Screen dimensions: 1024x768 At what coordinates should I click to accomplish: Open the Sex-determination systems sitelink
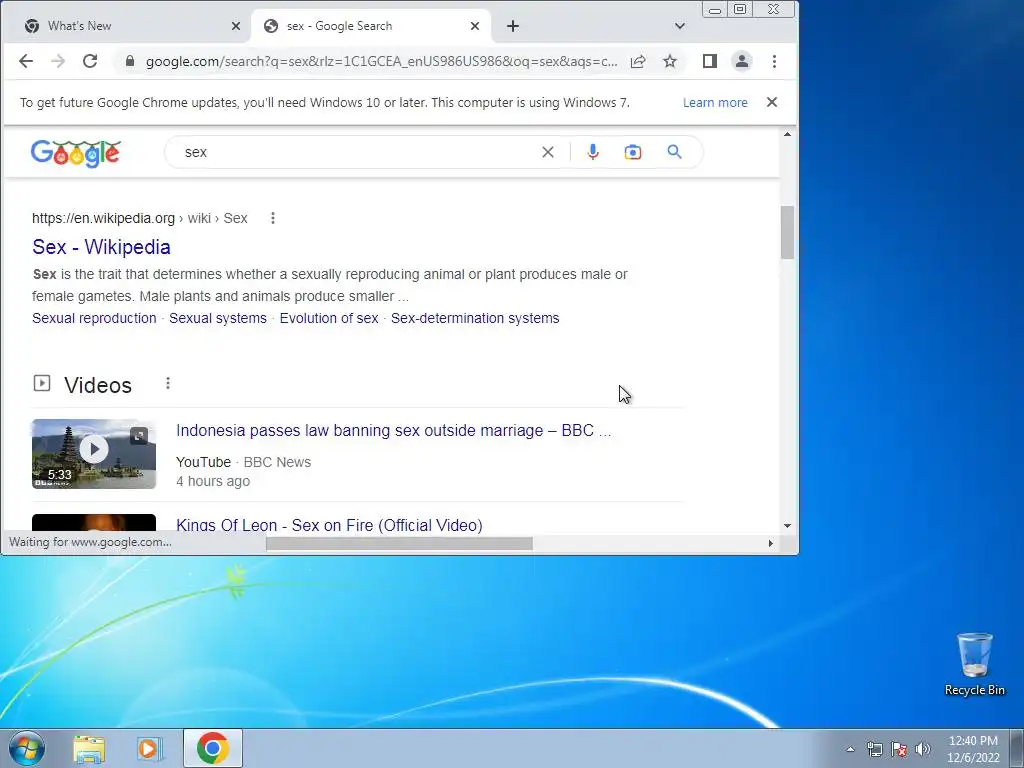click(x=475, y=318)
